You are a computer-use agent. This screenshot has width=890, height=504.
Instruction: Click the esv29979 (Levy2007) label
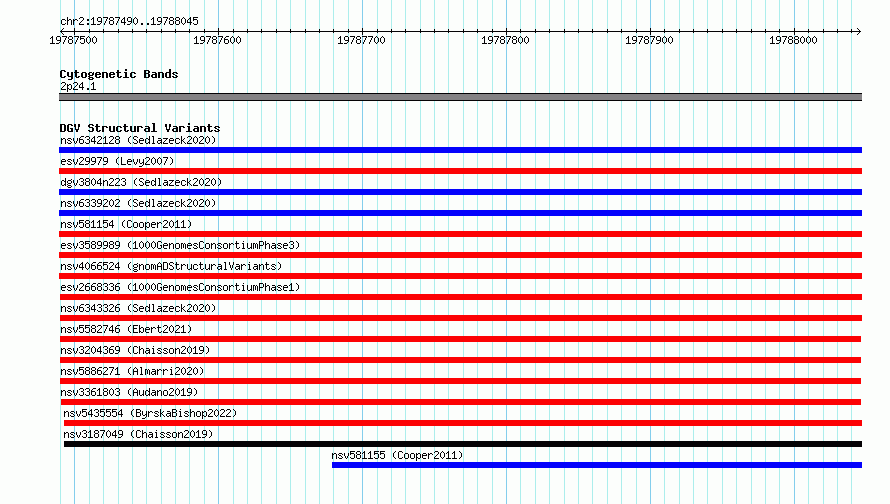pos(117,161)
